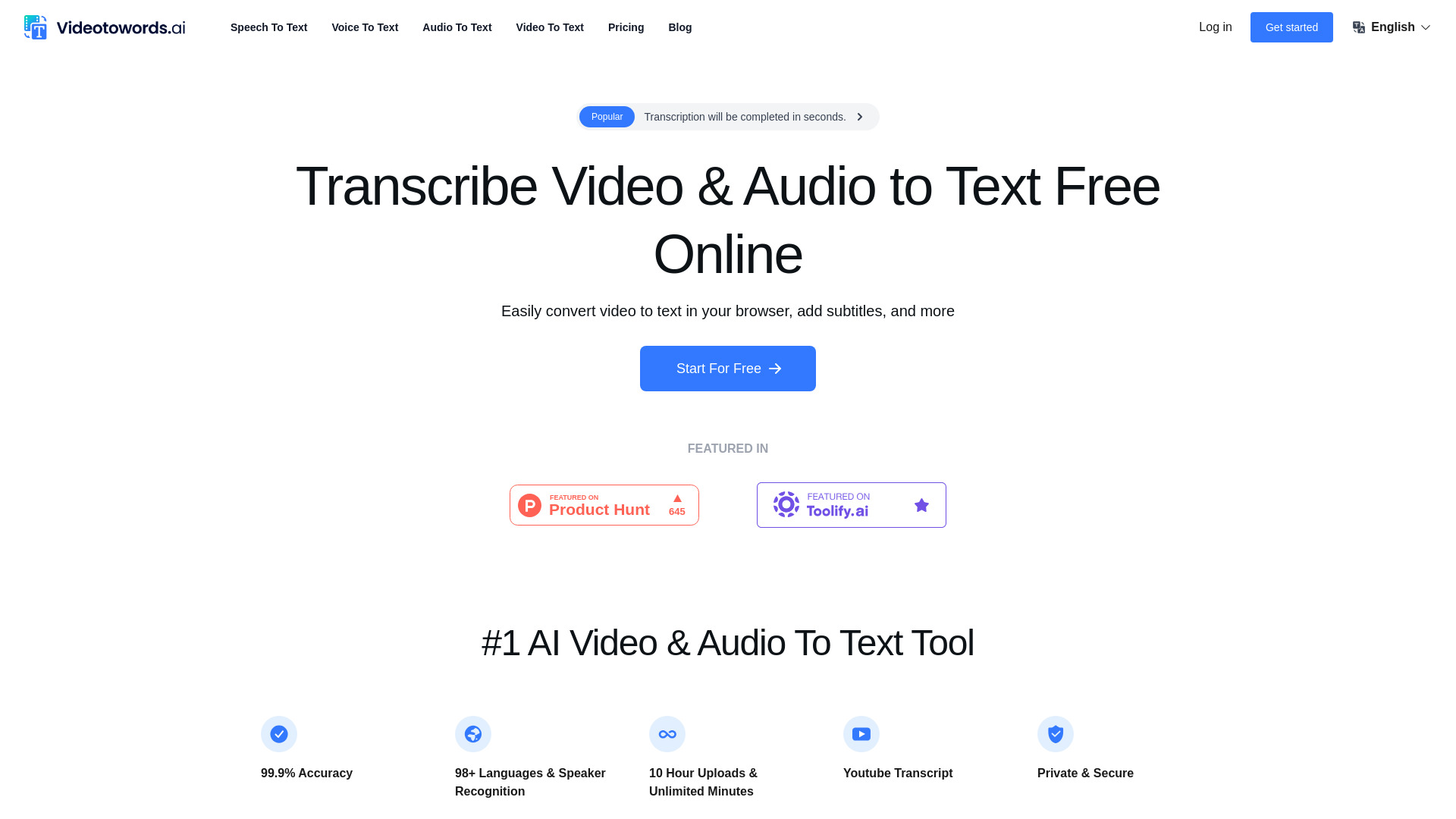Click the Get started button

1291,27
